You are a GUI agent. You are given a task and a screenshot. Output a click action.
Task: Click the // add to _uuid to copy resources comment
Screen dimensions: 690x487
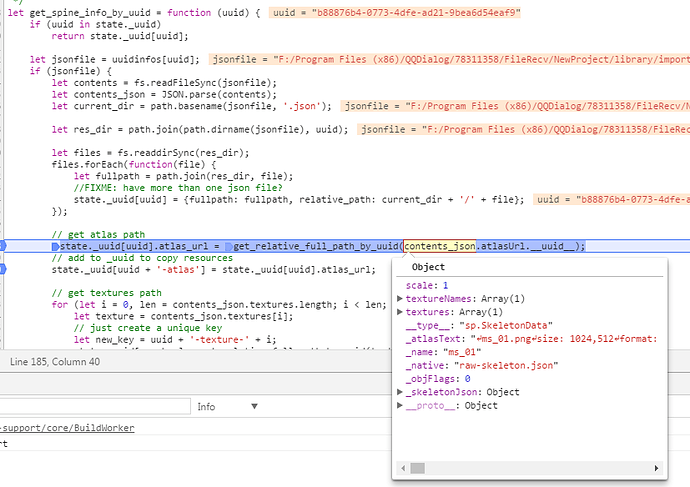tap(142, 258)
